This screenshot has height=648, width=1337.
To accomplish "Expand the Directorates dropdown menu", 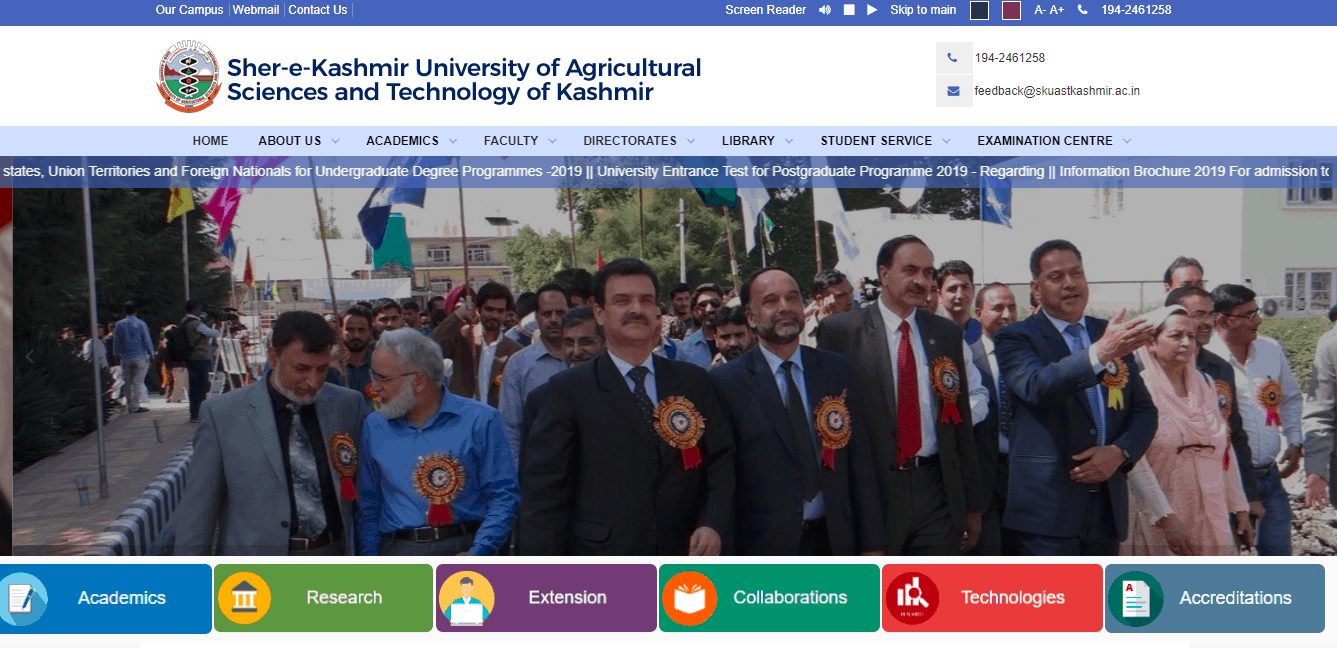I will click(x=639, y=141).
